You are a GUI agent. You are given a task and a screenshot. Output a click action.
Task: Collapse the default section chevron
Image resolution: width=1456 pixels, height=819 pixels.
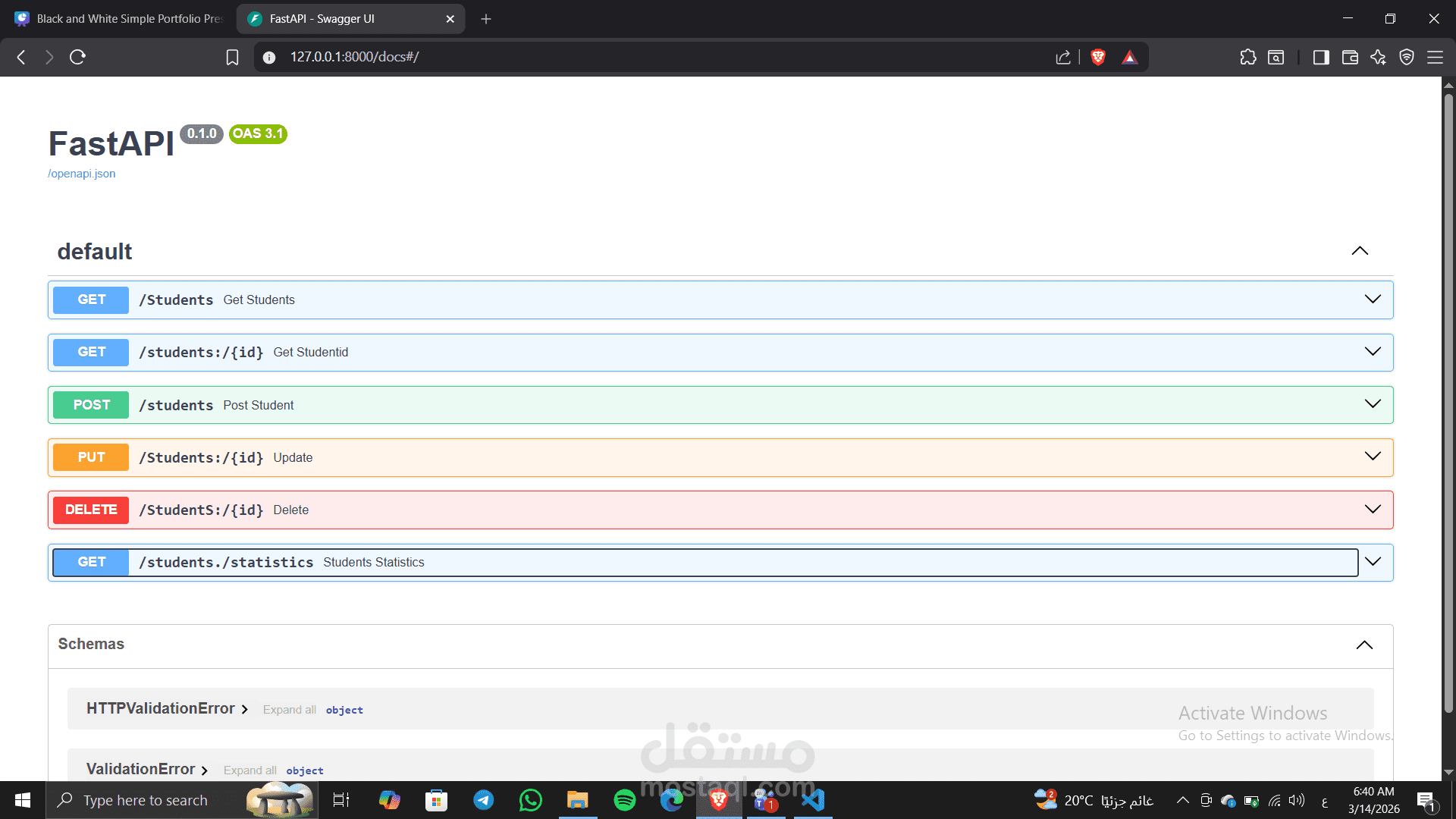coord(1359,251)
